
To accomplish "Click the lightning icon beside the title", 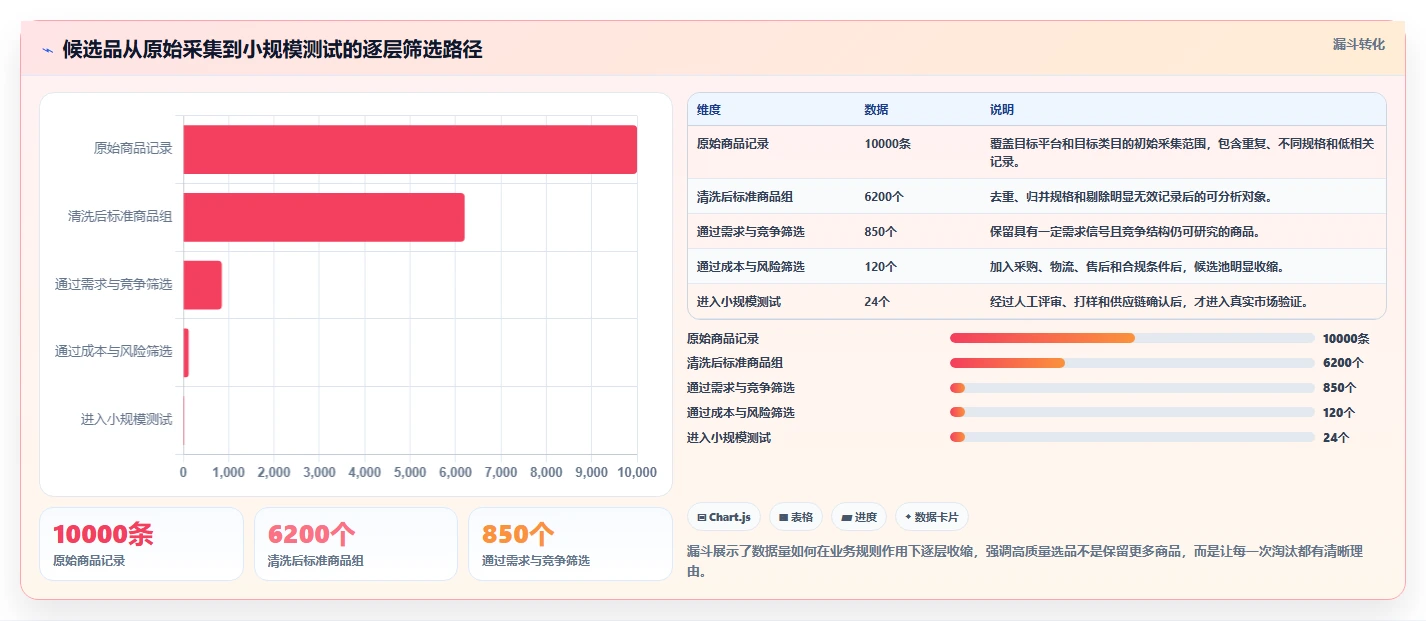I will click(47, 49).
